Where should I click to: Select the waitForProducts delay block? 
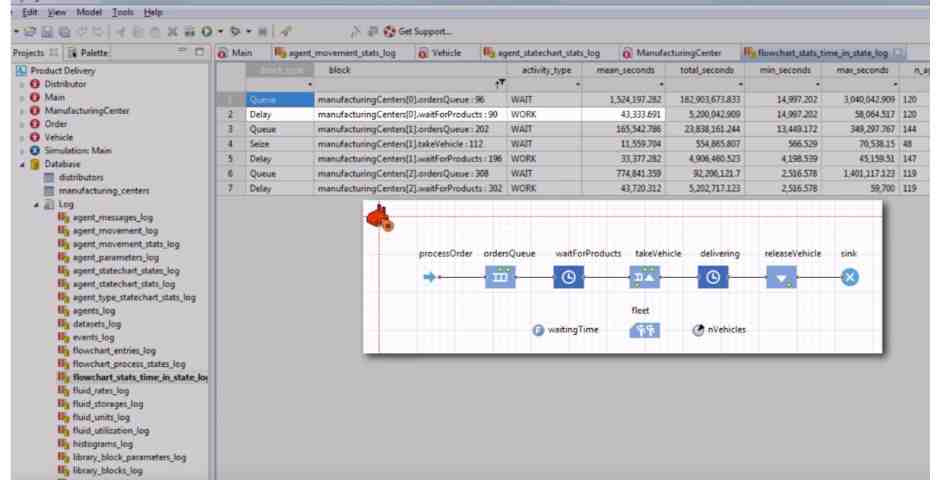tap(568, 278)
